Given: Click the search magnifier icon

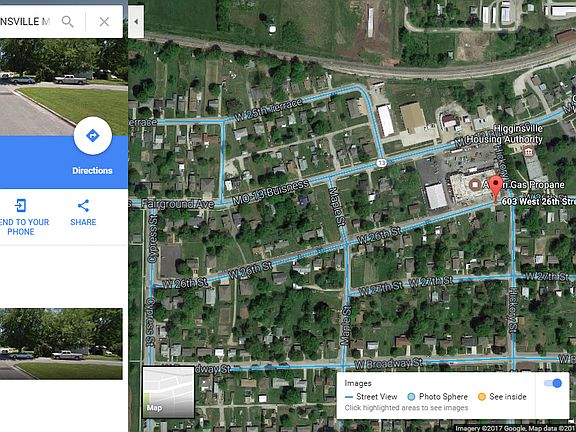Looking at the screenshot, I should tap(68, 22).
